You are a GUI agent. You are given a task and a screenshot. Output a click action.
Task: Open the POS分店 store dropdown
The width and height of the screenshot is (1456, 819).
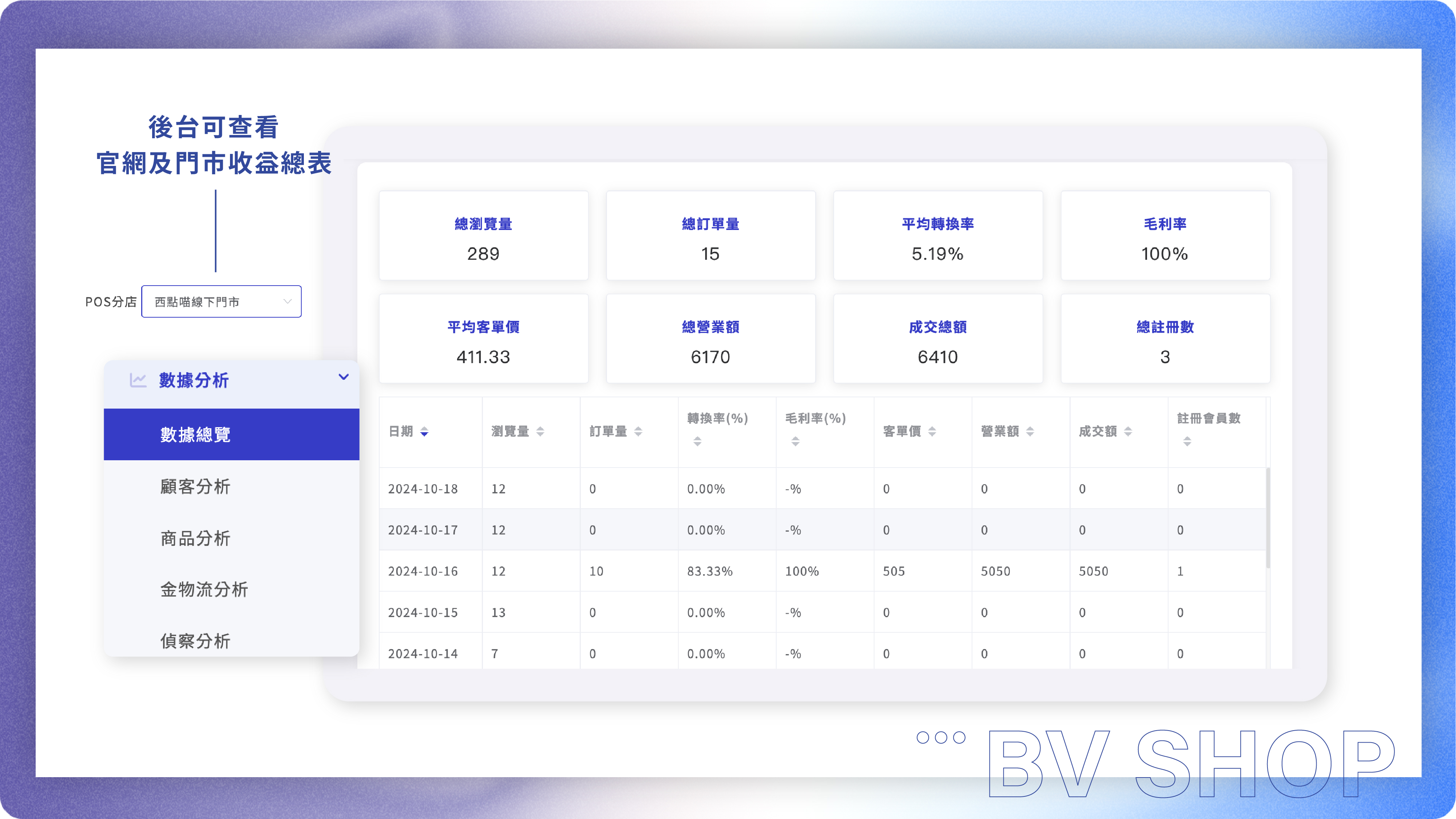point(221,301)
